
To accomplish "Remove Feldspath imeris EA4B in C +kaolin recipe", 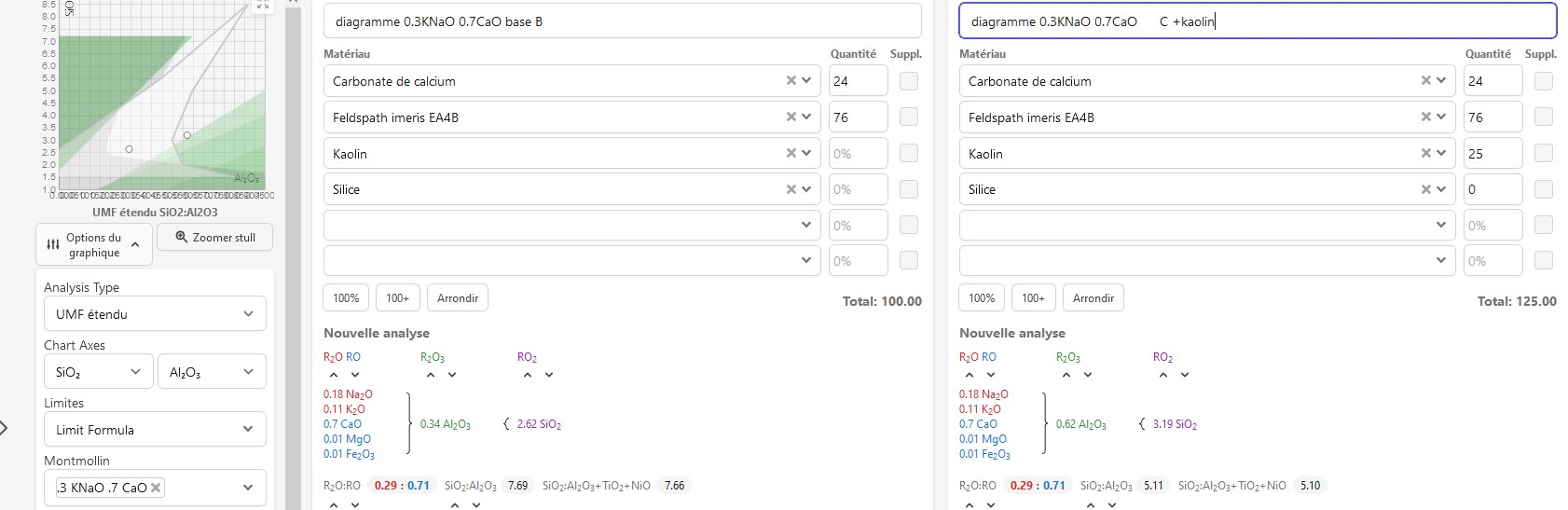I will coord(1425,117).
